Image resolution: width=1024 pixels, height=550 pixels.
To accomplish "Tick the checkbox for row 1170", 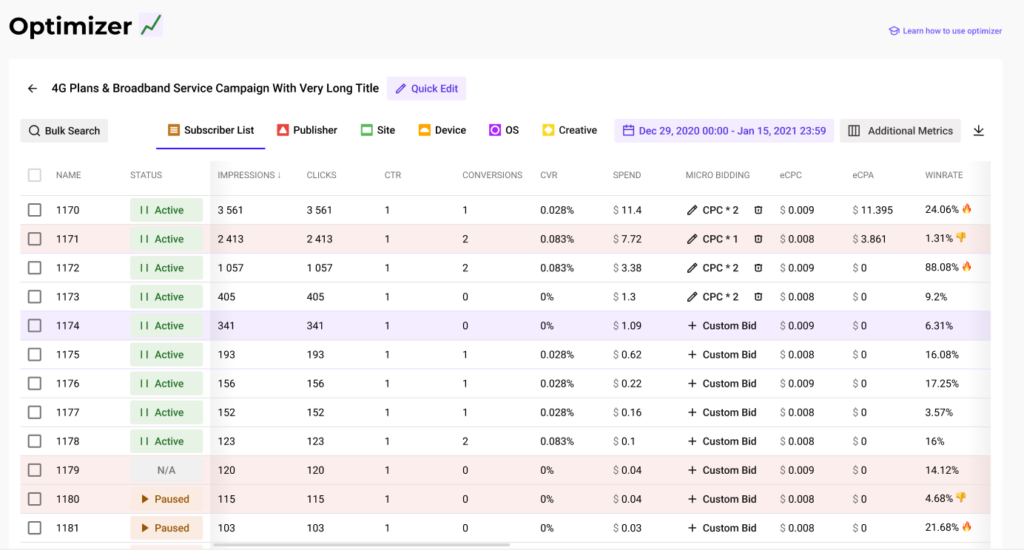I will (35, 211).
